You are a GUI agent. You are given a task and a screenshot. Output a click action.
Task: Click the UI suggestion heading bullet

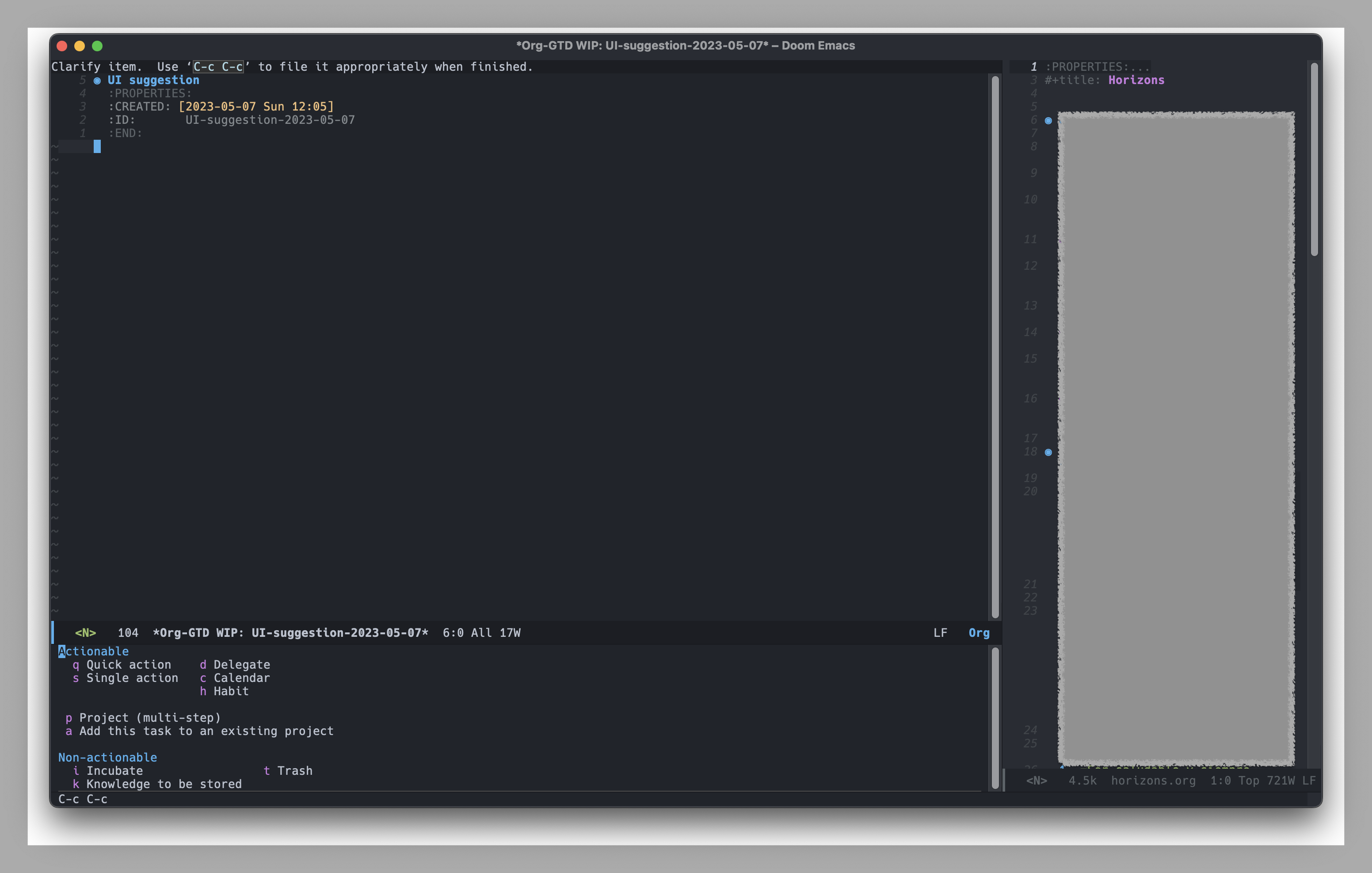click(97, 80)
